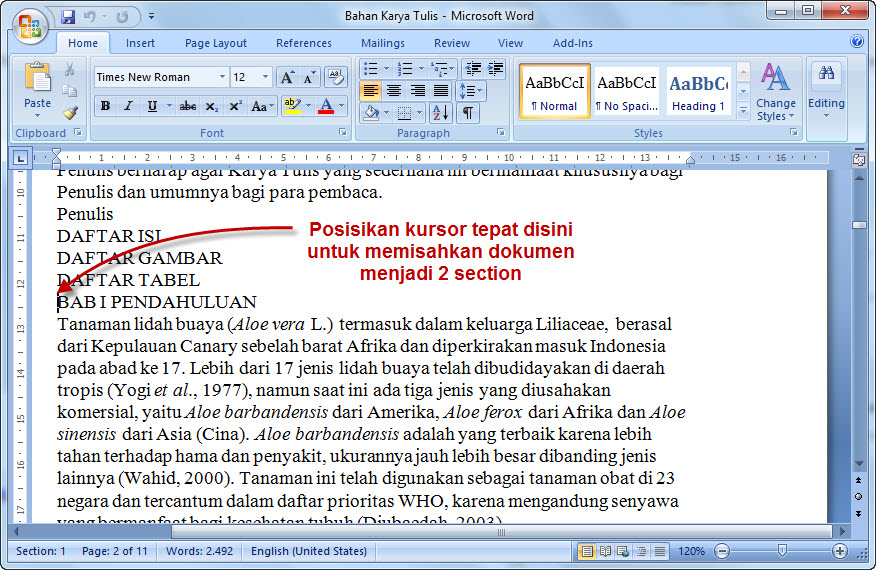Open the Change Styles menu
This screenshot has height=570, width=876.
[x=775, y=93]
